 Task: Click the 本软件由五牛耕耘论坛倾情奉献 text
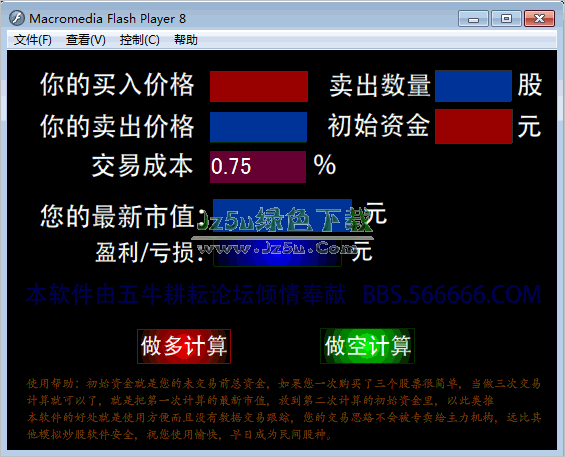click(186, 294)
